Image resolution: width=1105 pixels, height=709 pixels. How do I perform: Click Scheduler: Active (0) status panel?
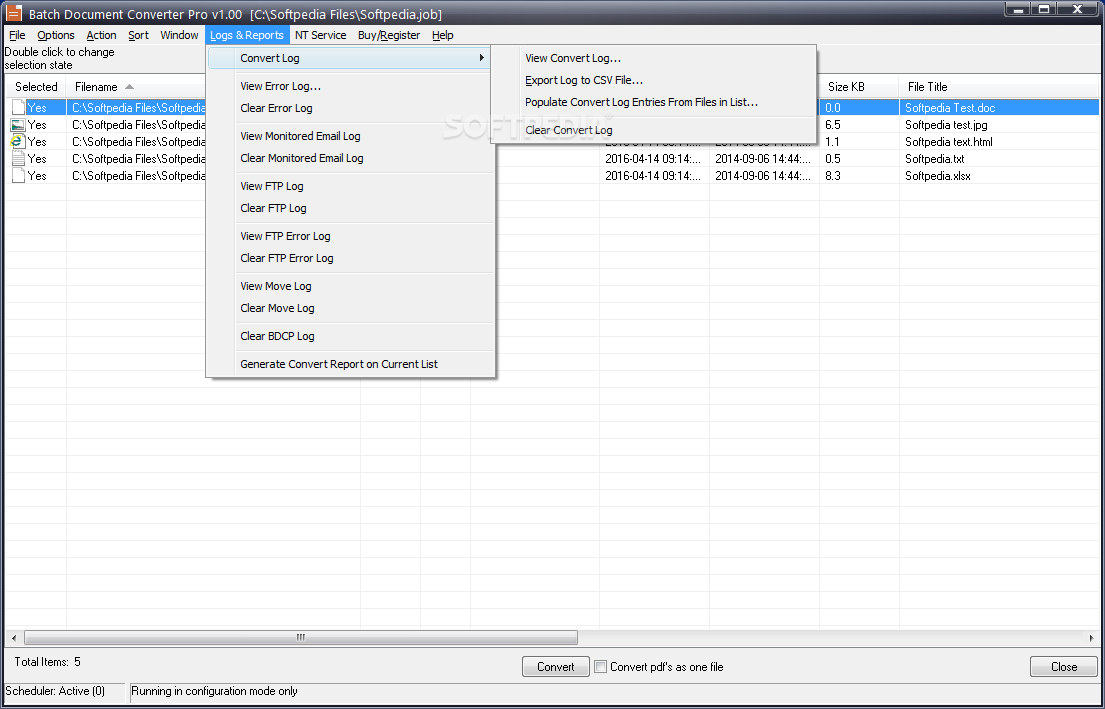point(64,691)
